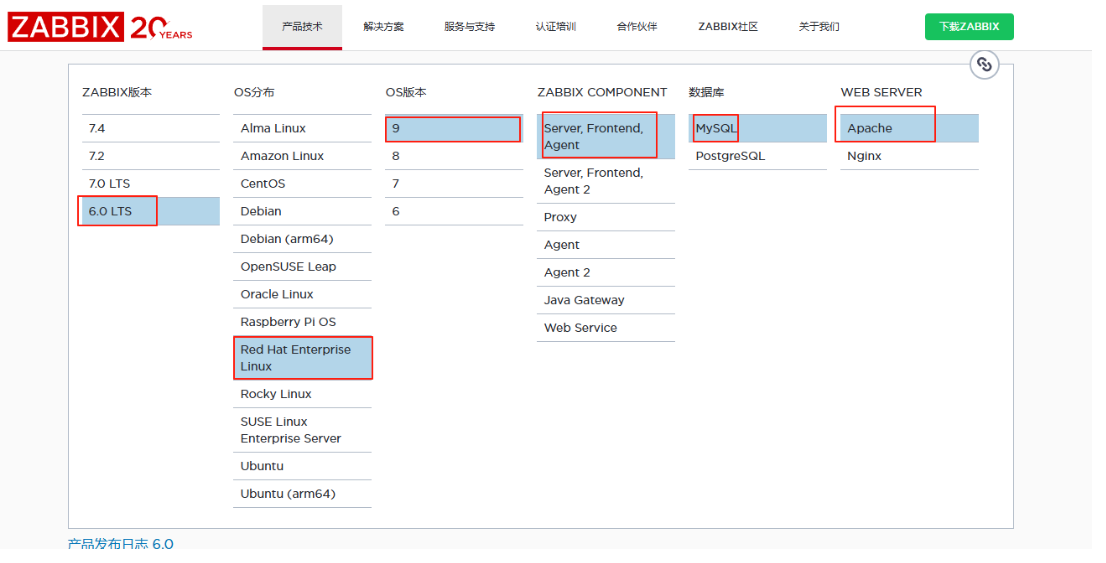Click the copy link chain icon
This screenshot has height=563, width=1106.
click(984, 65)
